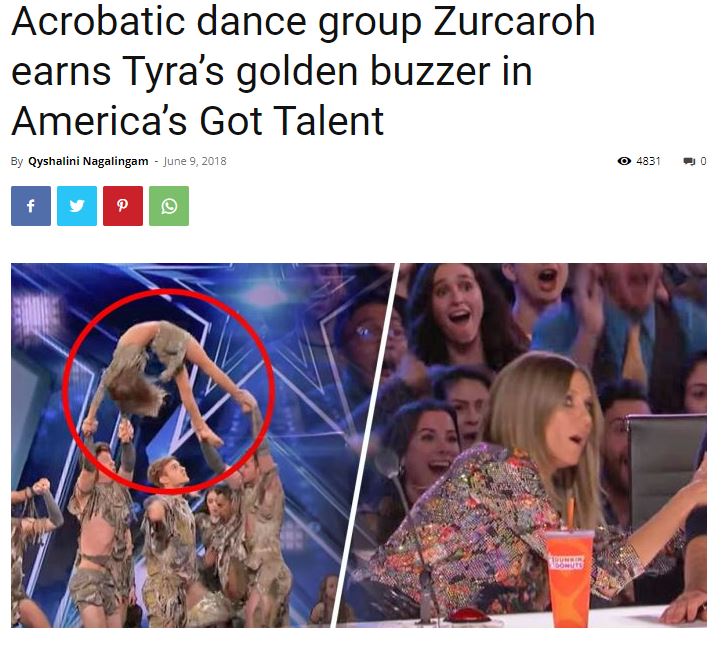
Task: Click the white divider between photos
Action: pyautogui.click(x=365, y=445)
